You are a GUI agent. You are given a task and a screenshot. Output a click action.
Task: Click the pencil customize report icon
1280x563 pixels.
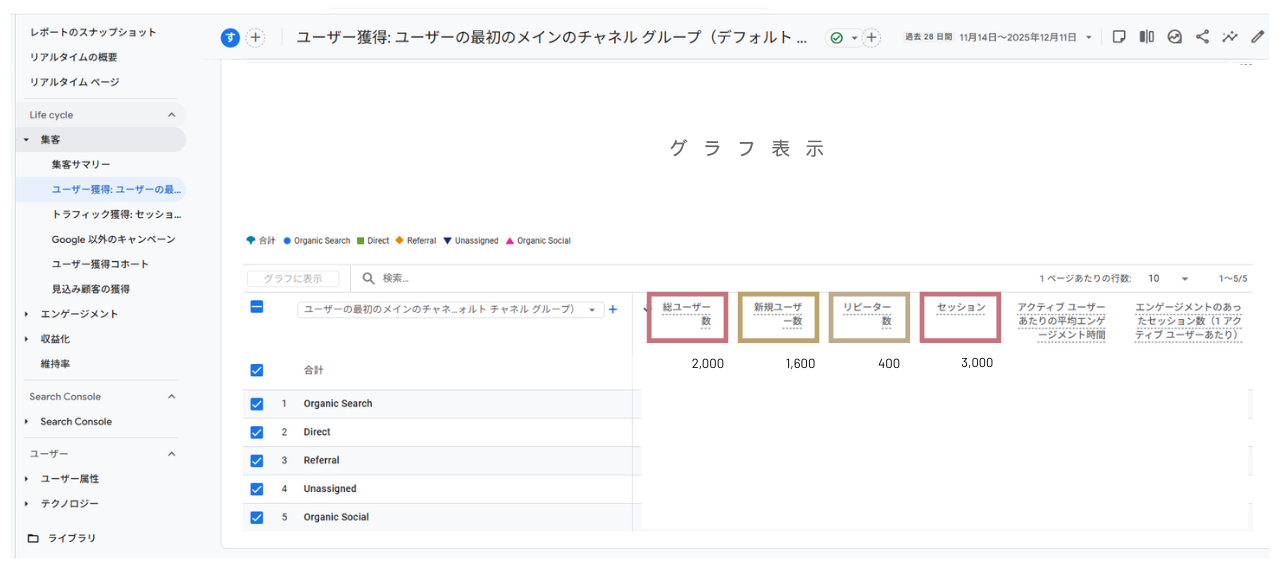(1258, 37)
